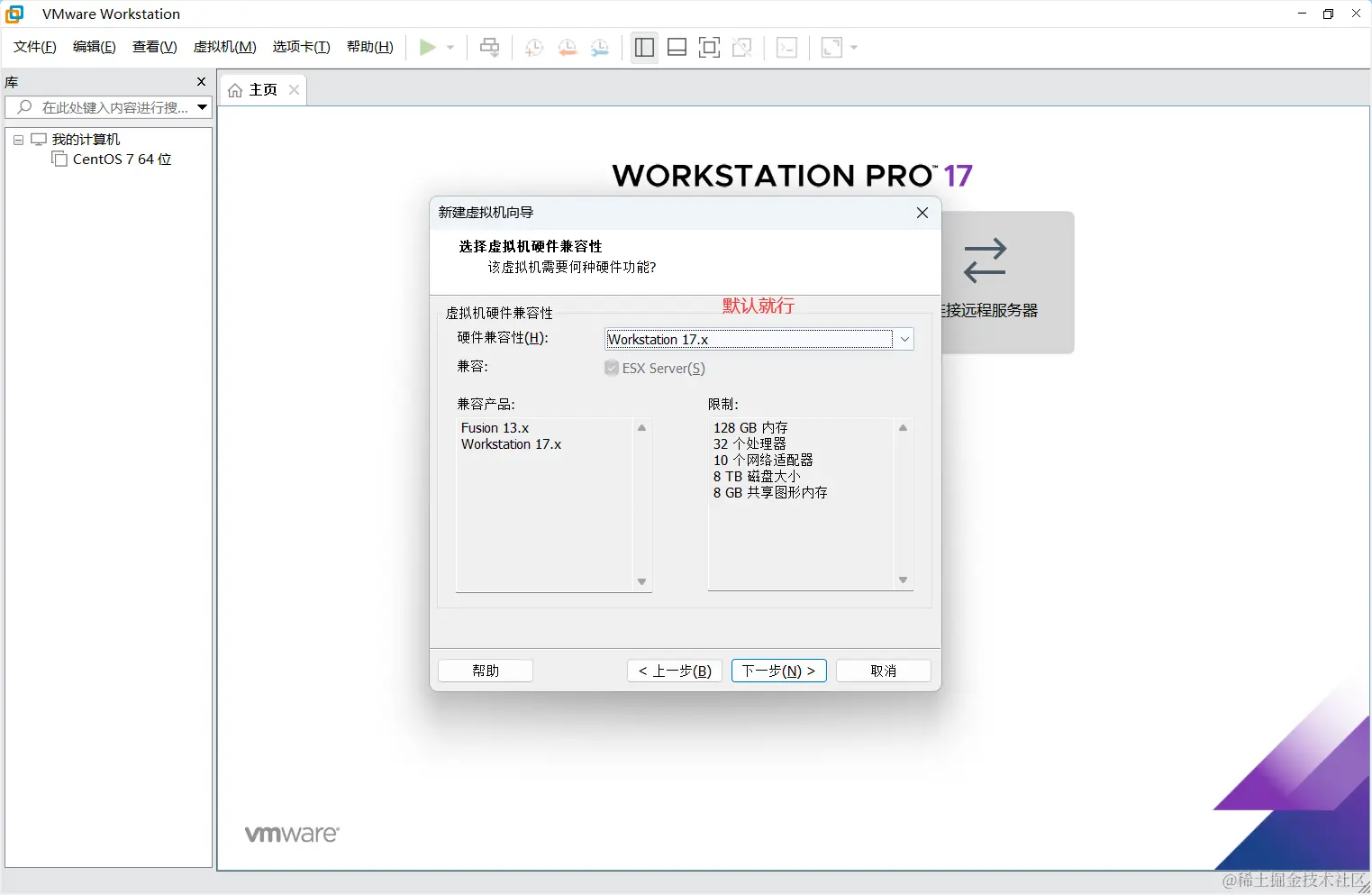Image resolution: width=1372 pixels, height=895 pixels.
Task: Open the 选项卡(T) menu
Action: tap(302, 47)
